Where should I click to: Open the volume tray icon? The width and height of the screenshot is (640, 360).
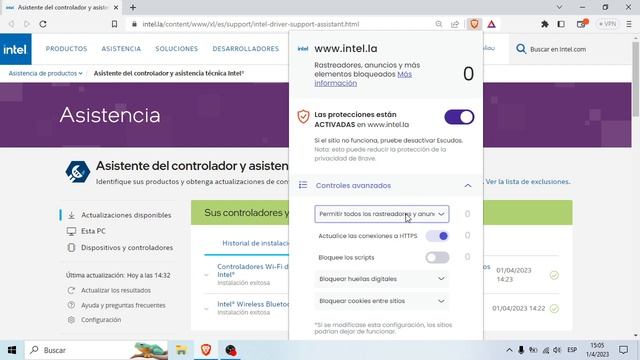pyautogui.click(x=557, y=350)
